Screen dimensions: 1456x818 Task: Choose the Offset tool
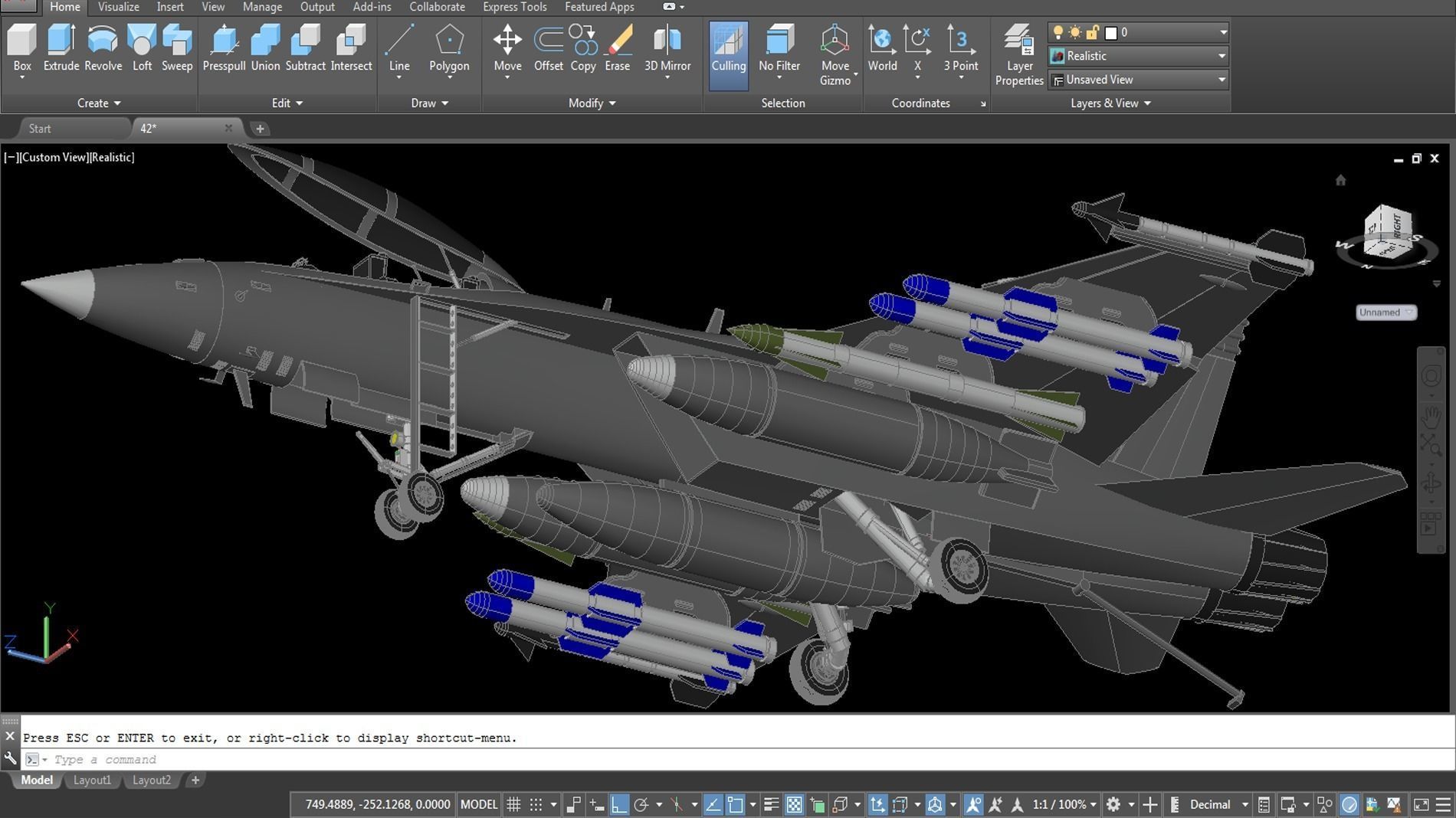pyautogui.click(x=548, y=48)
